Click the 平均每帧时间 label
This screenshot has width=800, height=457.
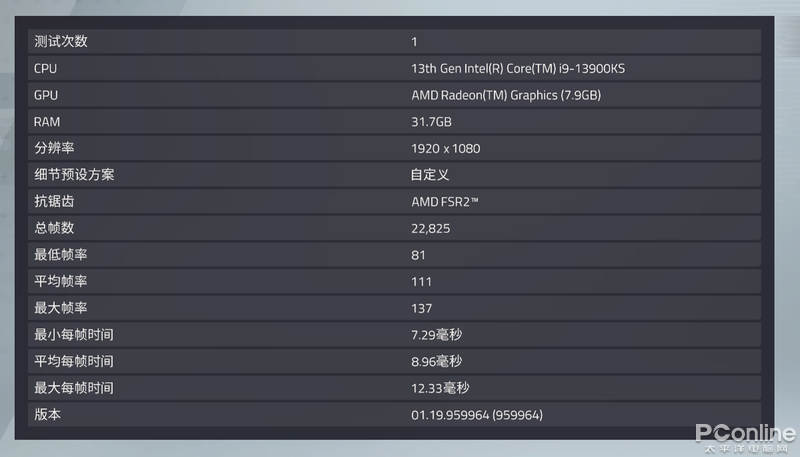[74, 361]
